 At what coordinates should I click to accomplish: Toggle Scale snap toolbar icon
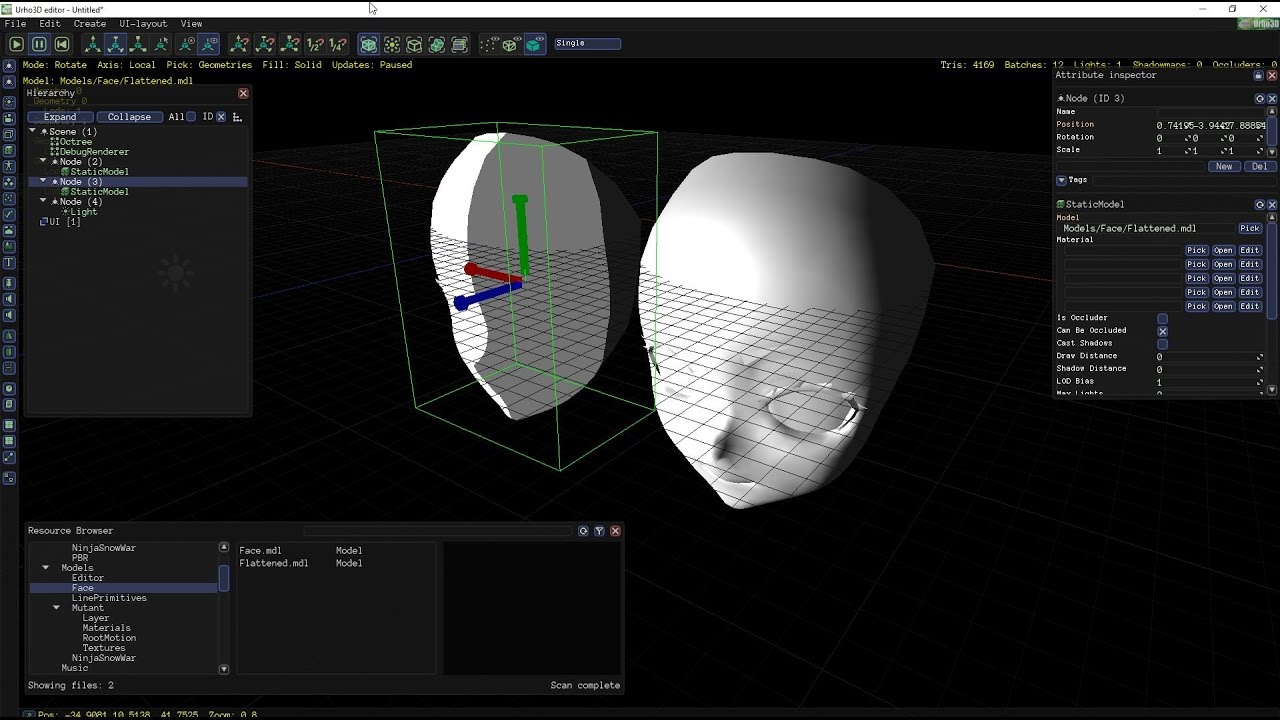click(290, 44)
